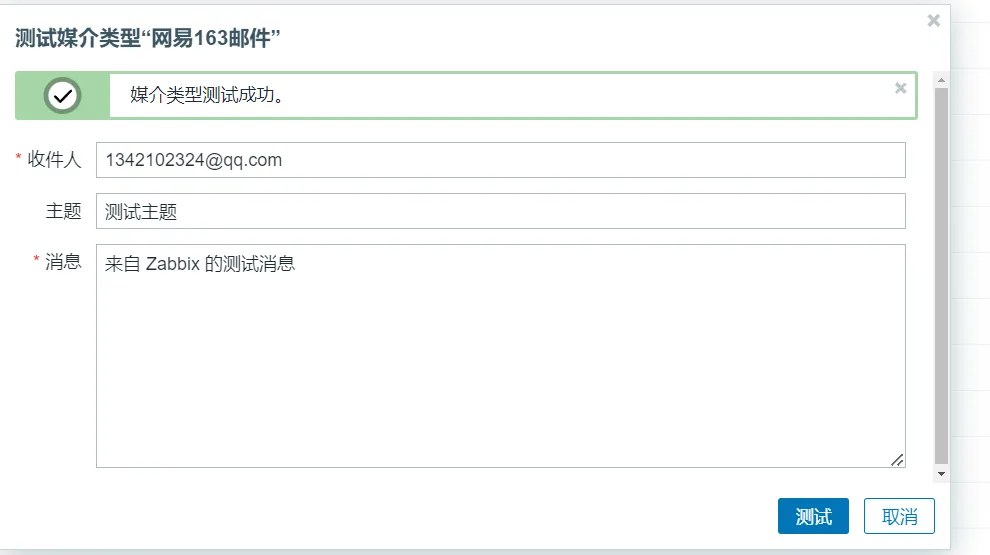Focus the 主题 subject input field
The image size is (990, 555).
tap(500, 211)
